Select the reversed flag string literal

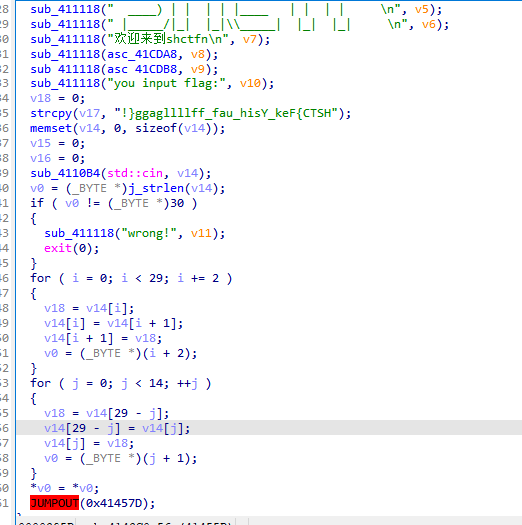tap(226, 113)
